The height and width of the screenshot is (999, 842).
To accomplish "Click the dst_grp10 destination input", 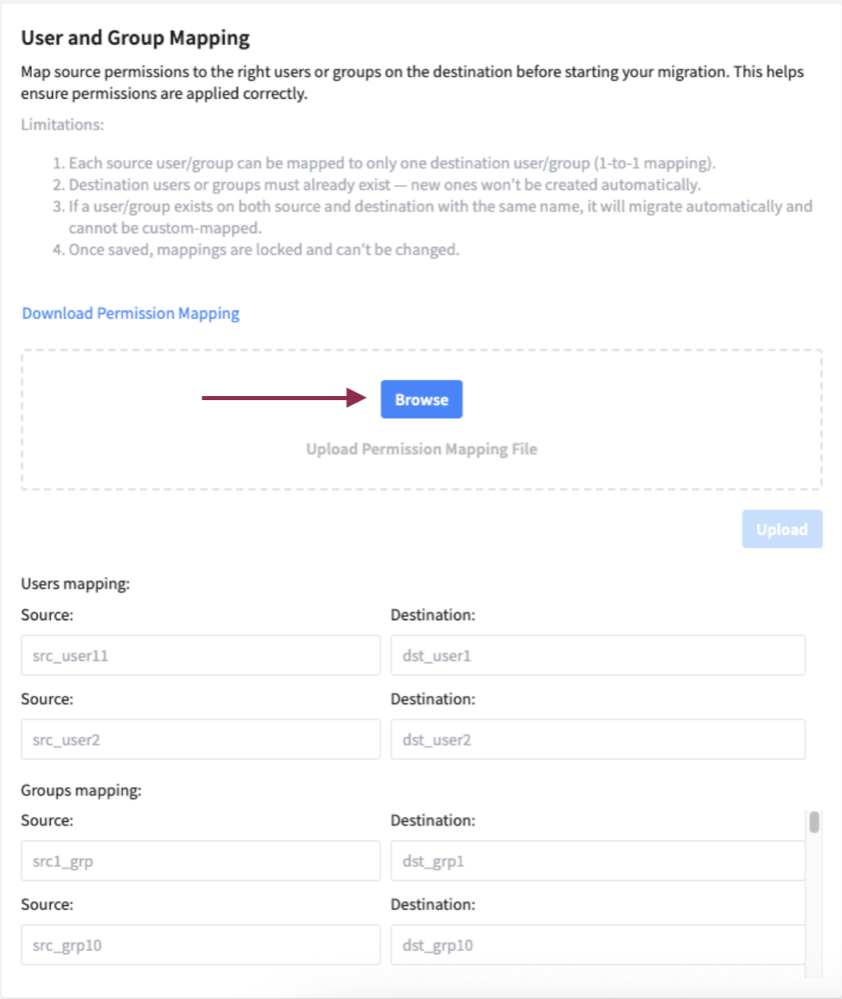I will pyautogui.click(x=598, y=944).
